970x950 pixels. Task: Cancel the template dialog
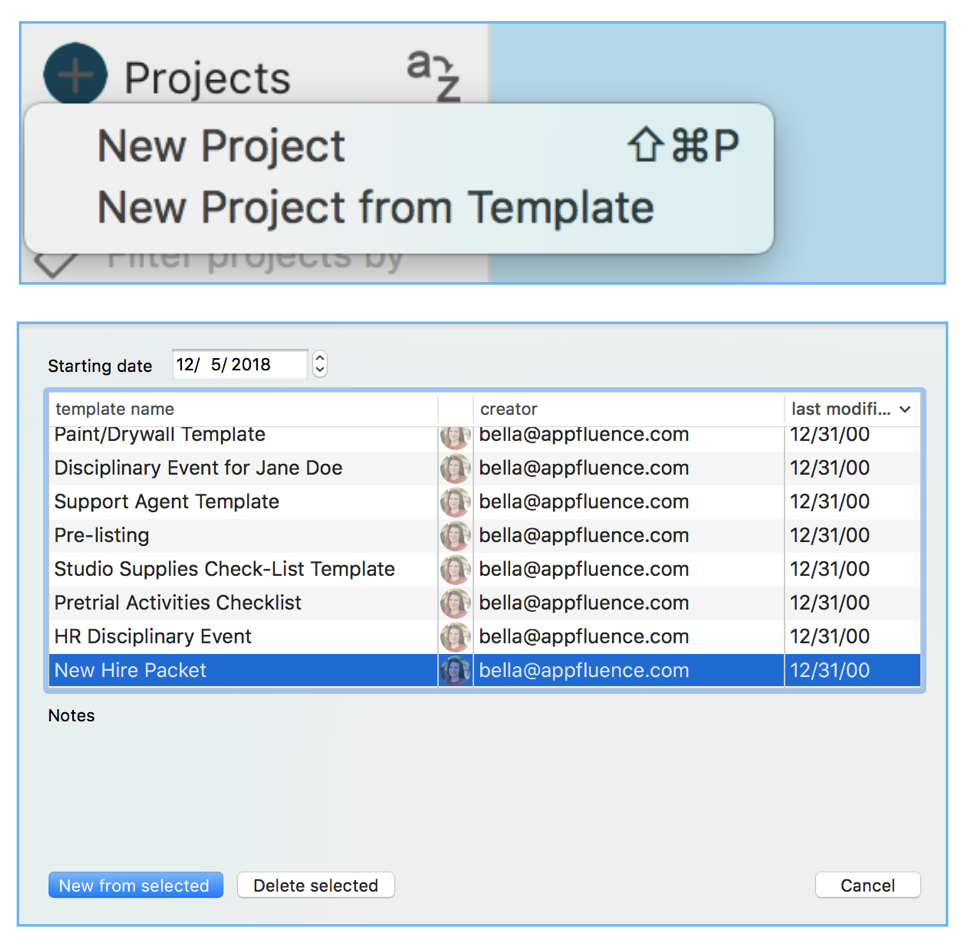[x=867, y=885]
